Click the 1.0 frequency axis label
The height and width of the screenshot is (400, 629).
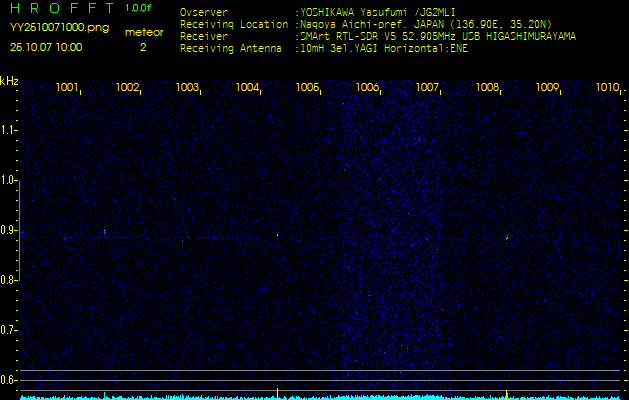click(8, 180)
